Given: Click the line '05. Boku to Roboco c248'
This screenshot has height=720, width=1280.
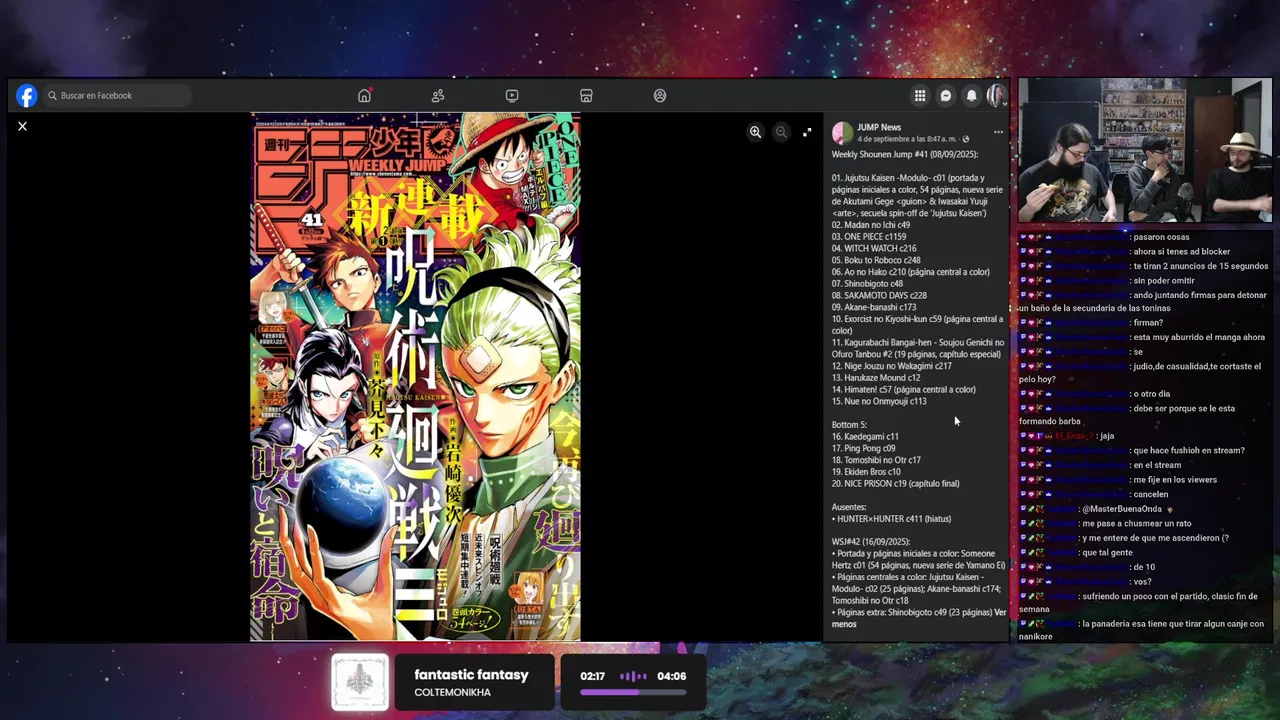Looking at the screenshot, I should (876, 260).
